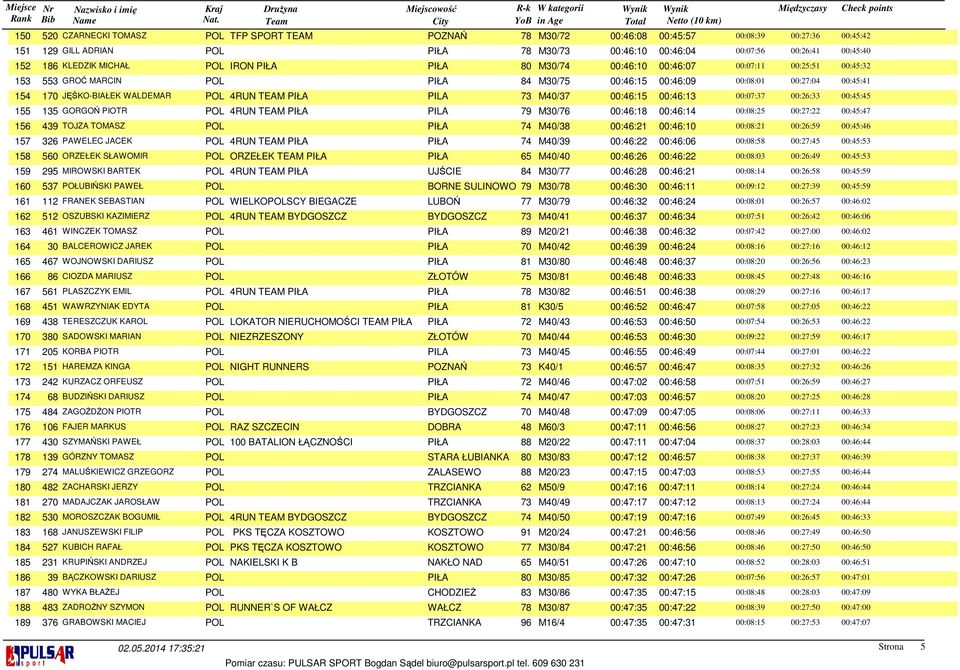Click age category M50/9
The width and height of the screenshot is (960, 670).
click(551, 487)
